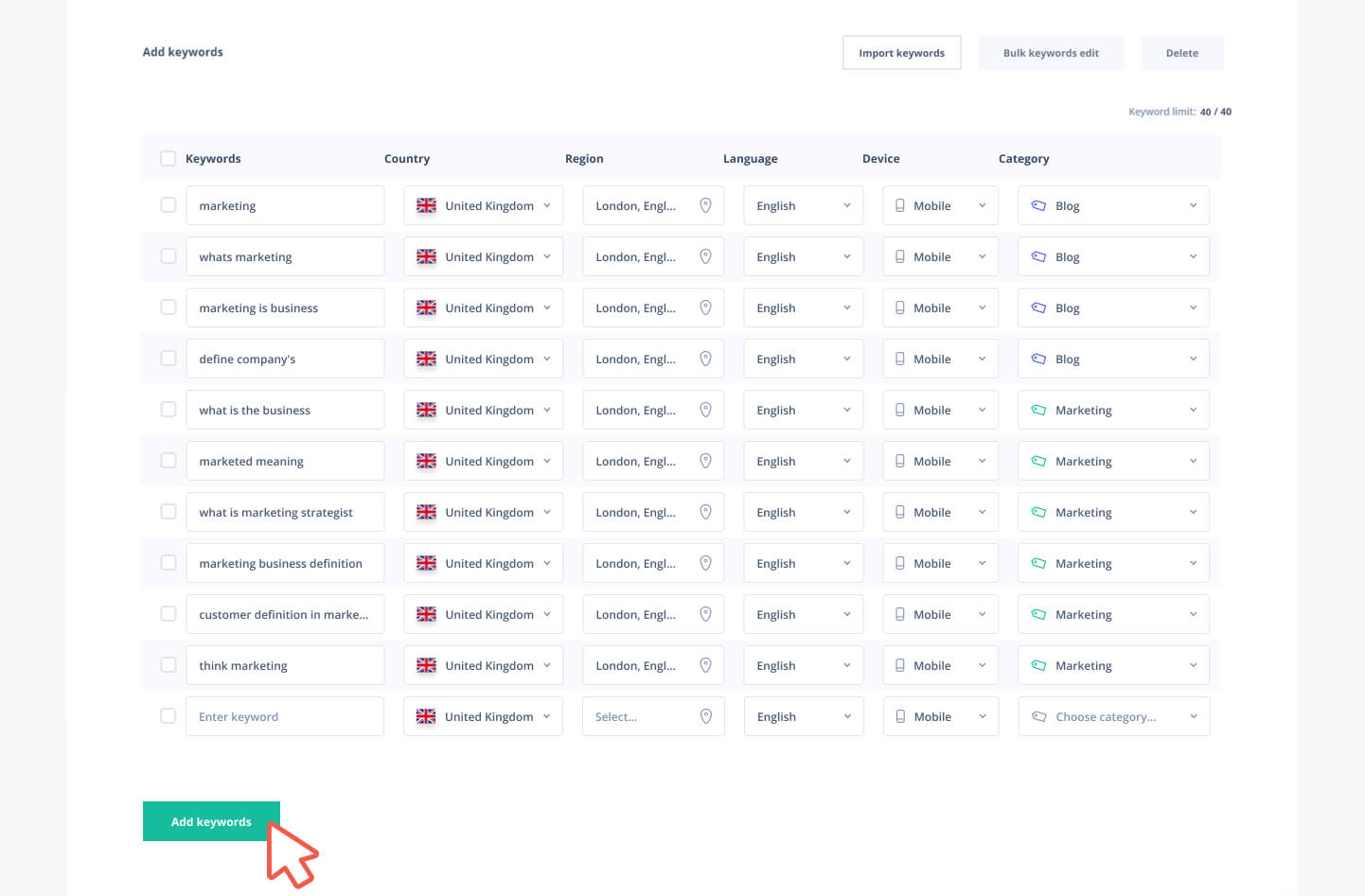1365x896 pixels.
Task: Click grey tag icon beside Choose category
Action: [1038, 716]
